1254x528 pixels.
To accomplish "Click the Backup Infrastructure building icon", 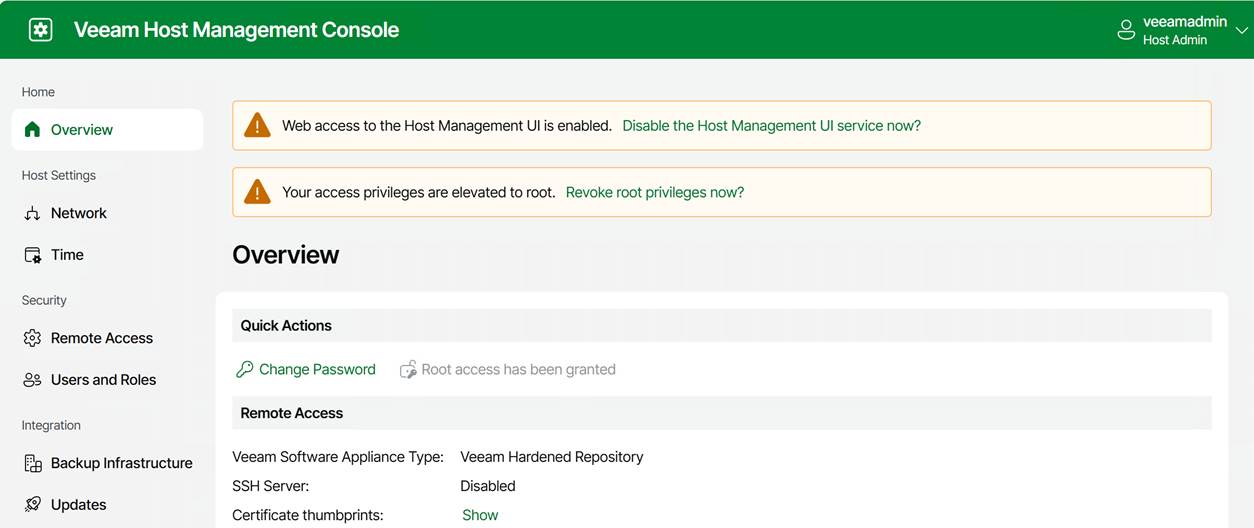I will 32,463.
